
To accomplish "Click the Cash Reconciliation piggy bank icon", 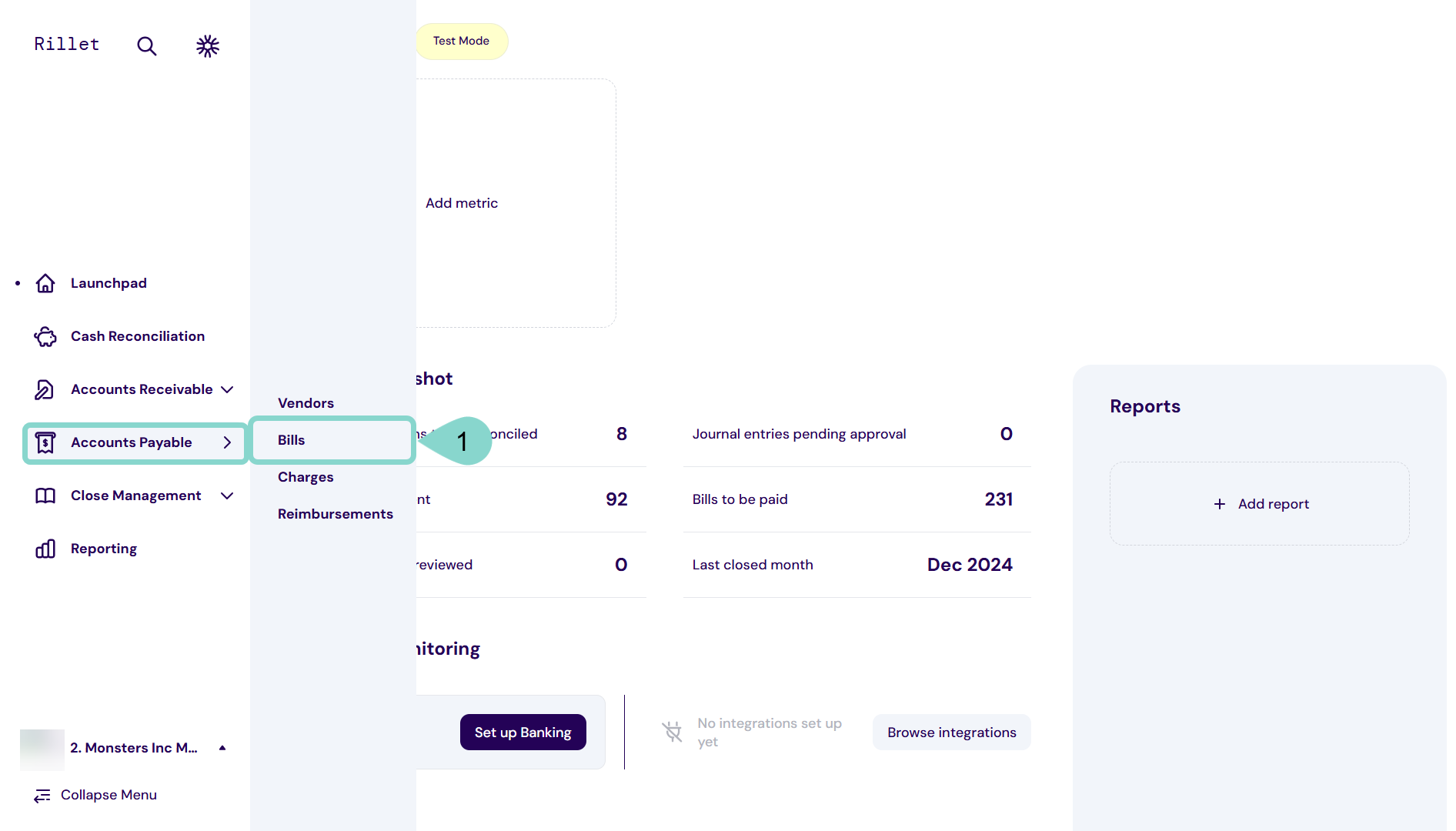I will click(45, 336).
